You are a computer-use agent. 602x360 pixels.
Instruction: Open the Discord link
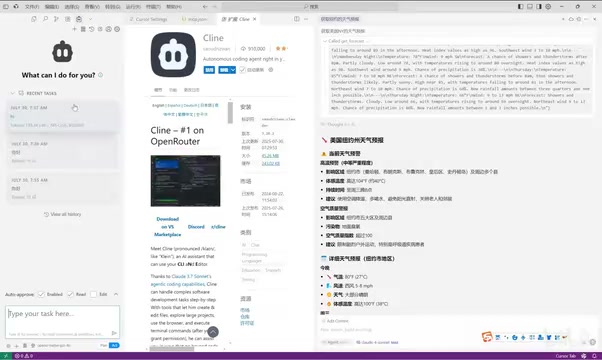tap(196, 227)
